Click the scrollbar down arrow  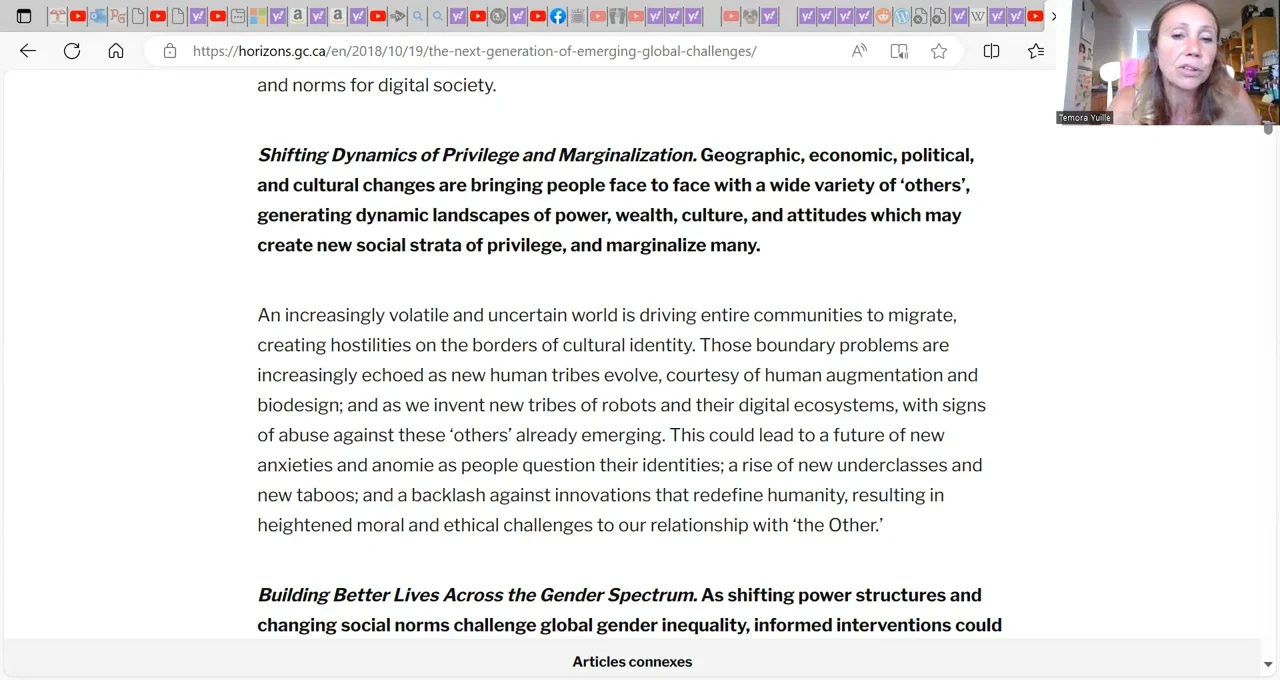coord(1268,664)
